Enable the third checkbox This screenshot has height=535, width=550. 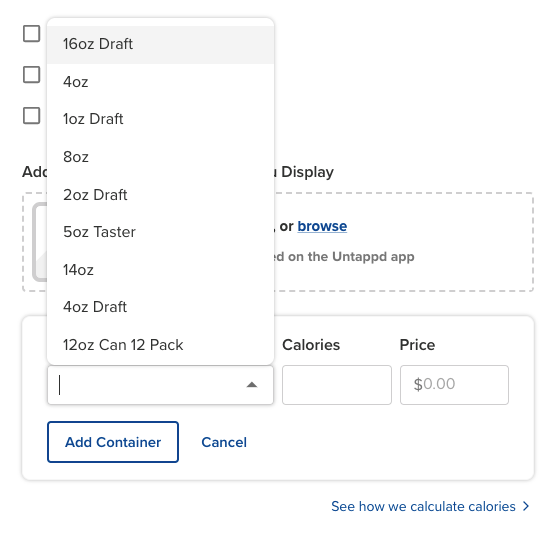click(x=32, y=116)
